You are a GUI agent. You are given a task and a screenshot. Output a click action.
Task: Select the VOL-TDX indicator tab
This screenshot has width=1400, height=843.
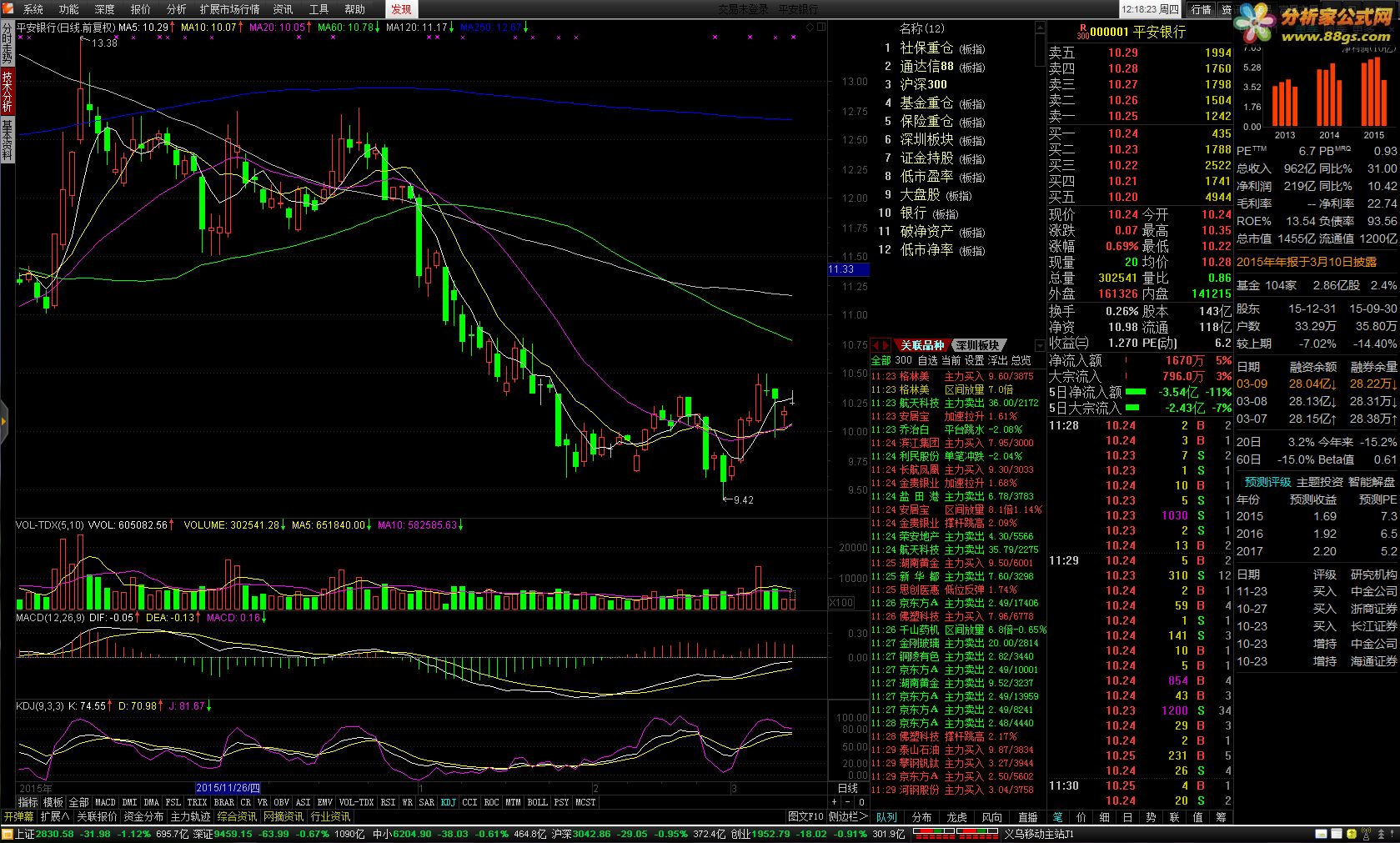tap(356, 802)
